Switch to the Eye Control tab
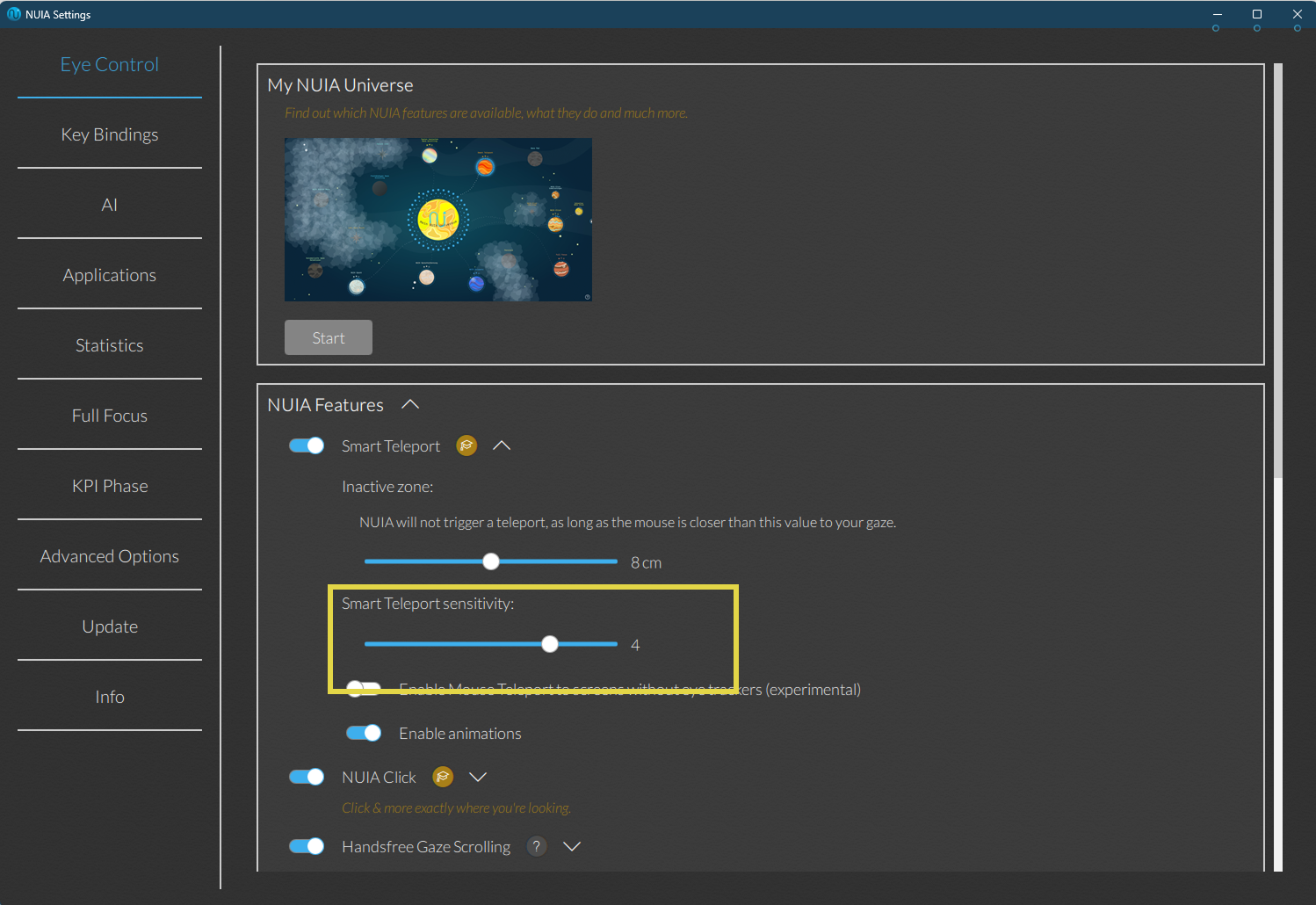The width and height of the screenshot is (1316, 905). coord(110,64)
